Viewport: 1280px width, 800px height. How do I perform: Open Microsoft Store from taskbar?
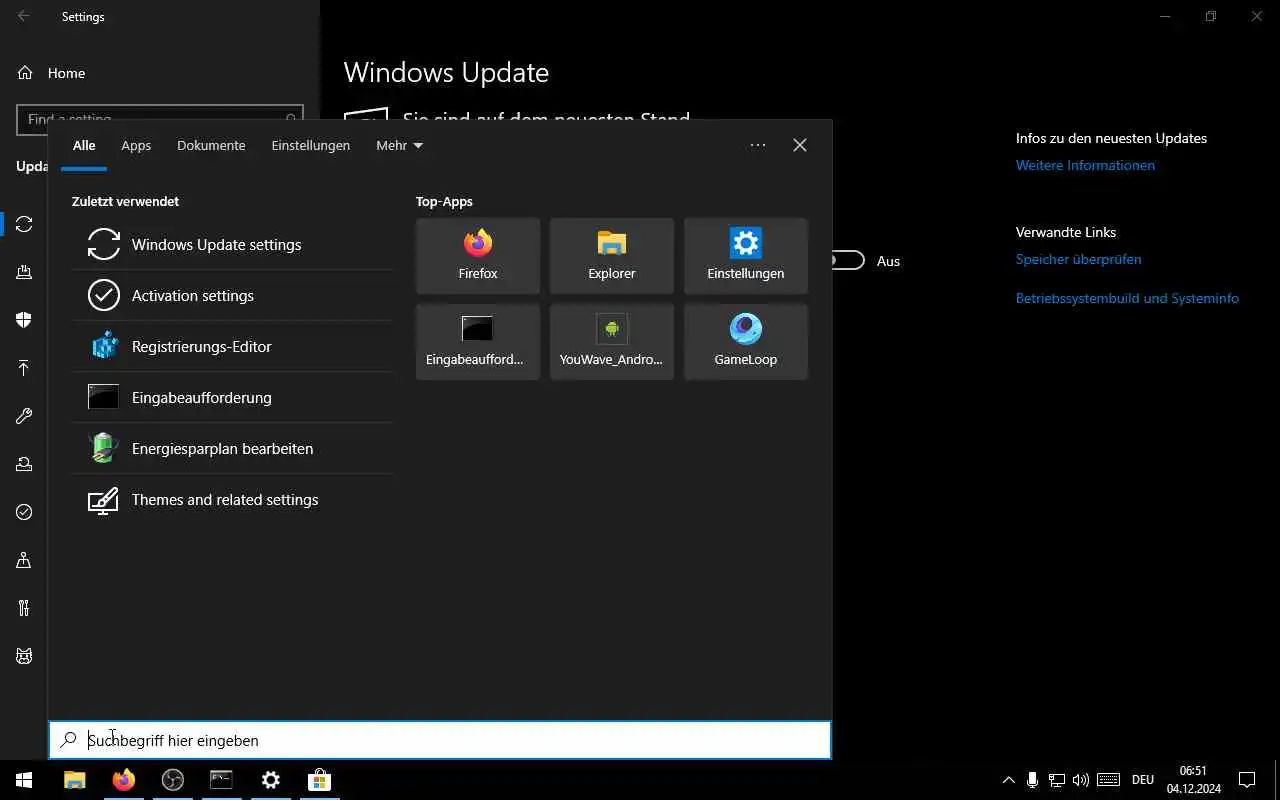(x=319, y=780)
